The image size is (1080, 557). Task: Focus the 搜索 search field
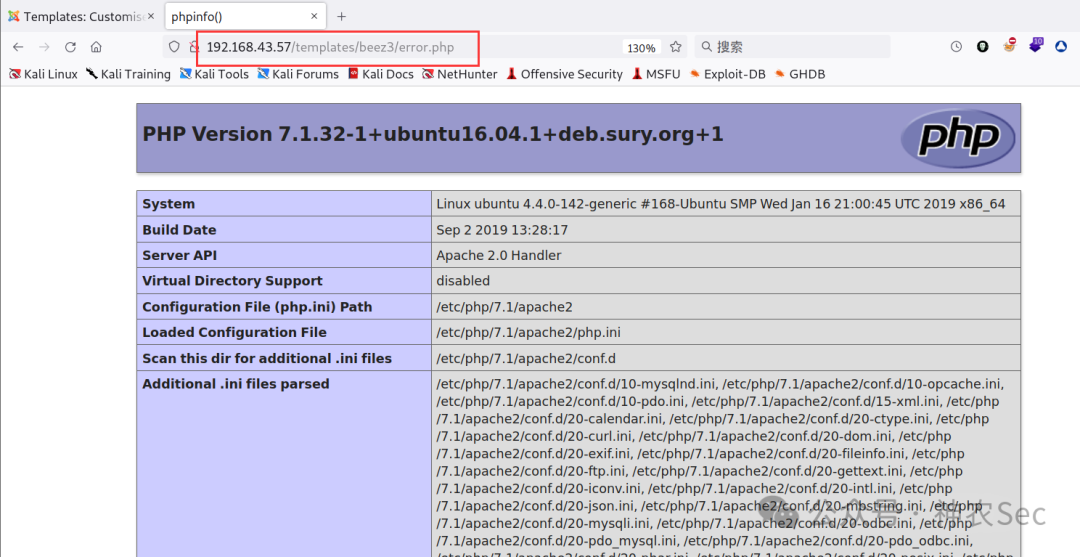pos(792,47)
